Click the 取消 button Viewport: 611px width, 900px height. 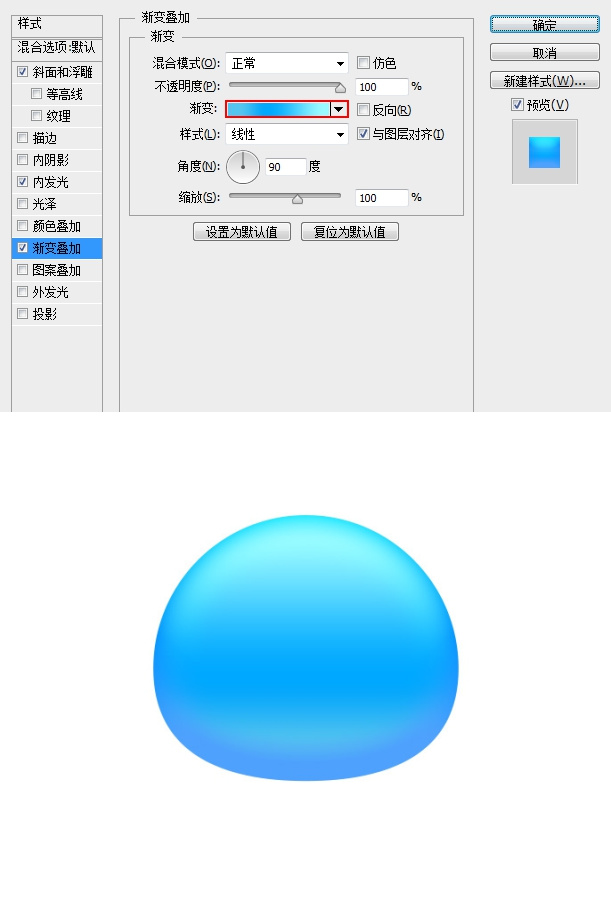(x=544, y=53)
